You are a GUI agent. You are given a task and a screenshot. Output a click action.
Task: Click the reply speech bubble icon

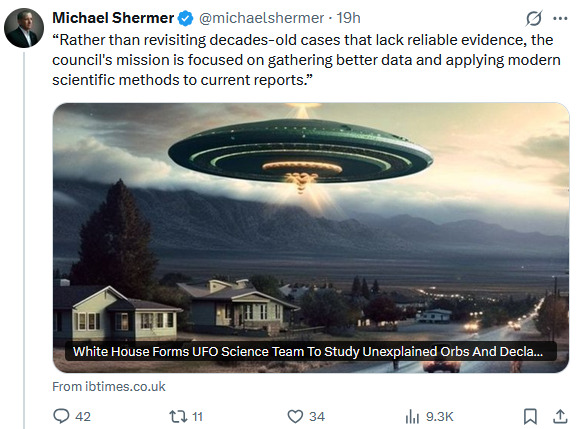coord(61,417)
